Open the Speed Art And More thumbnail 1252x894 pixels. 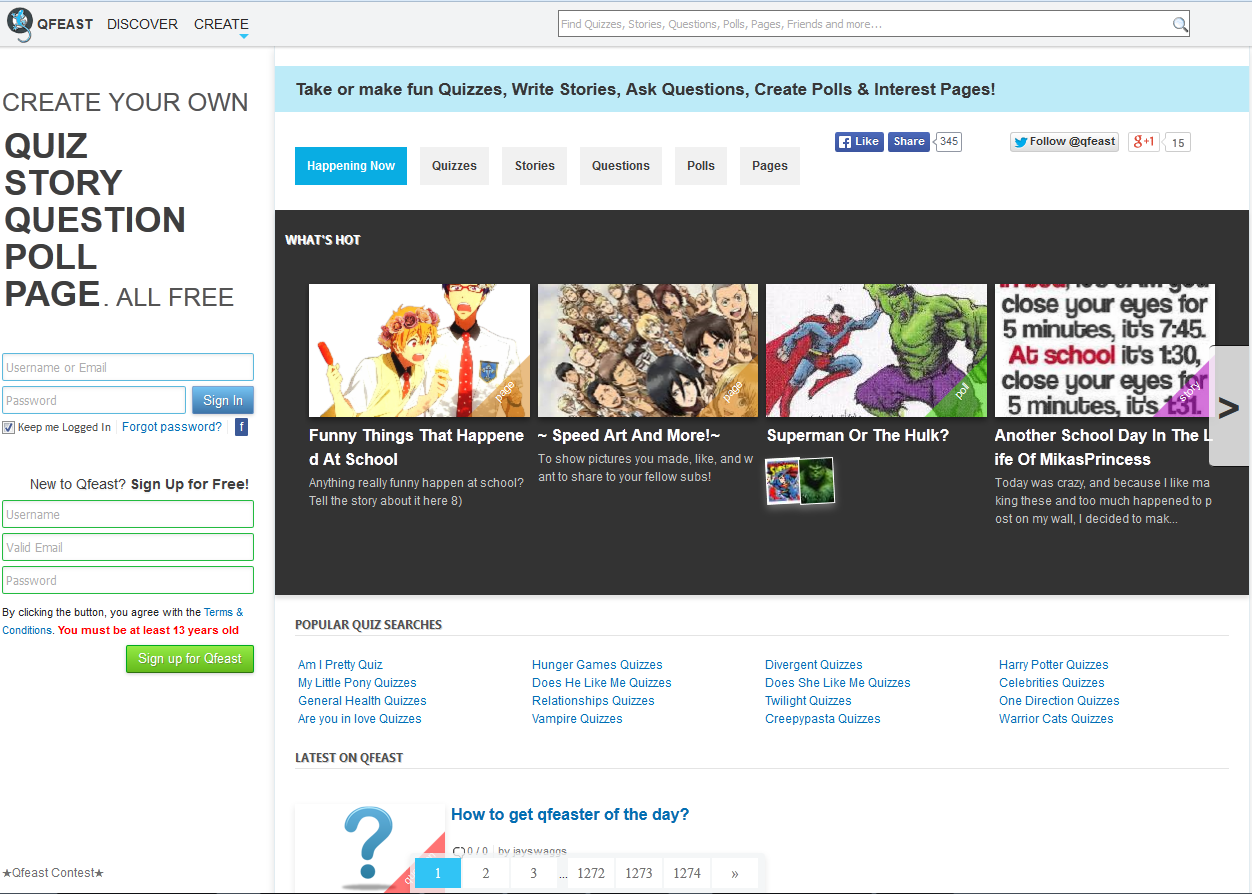tap(648, 350)
